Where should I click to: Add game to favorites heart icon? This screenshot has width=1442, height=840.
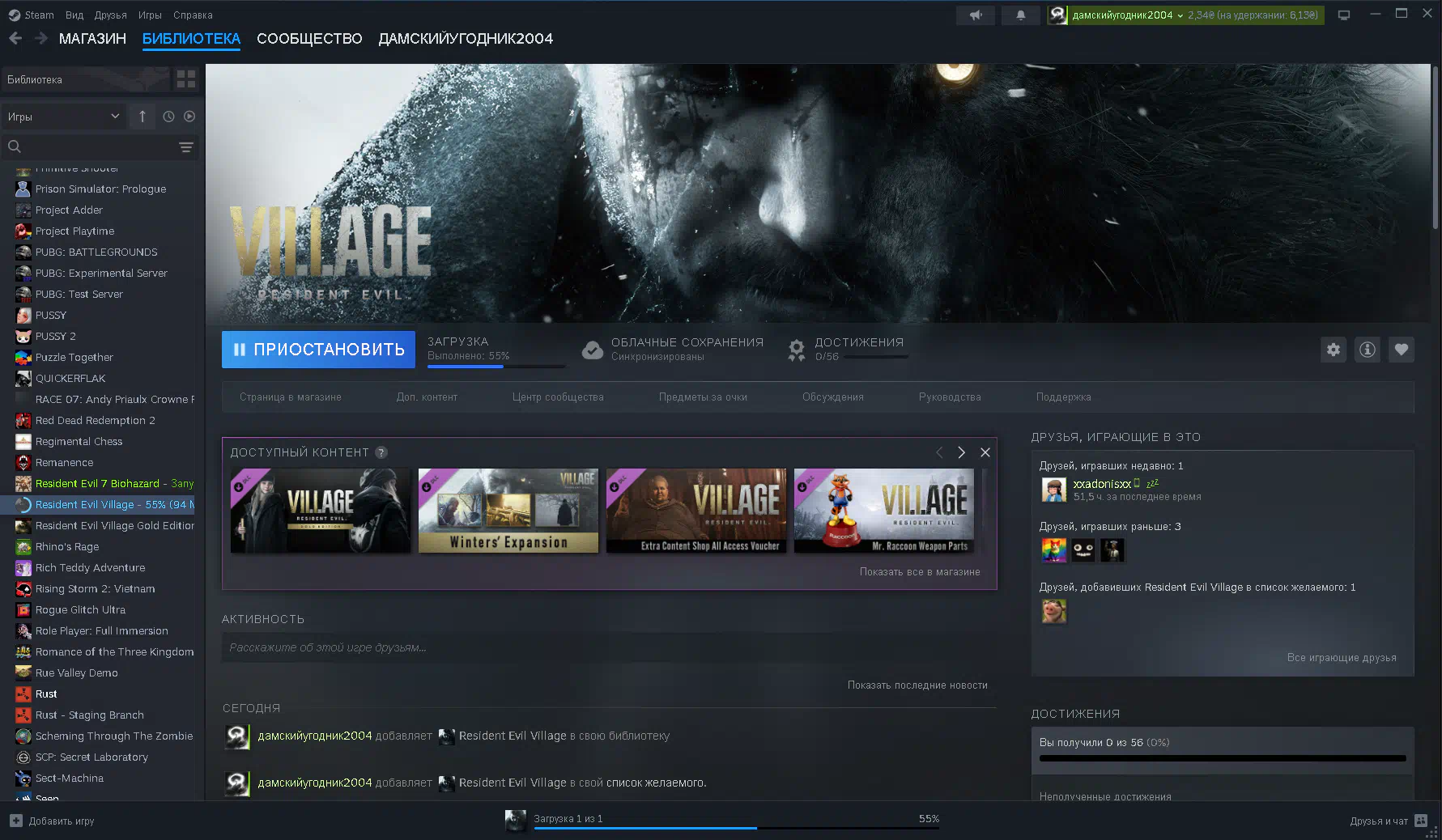click(1402, 350)
